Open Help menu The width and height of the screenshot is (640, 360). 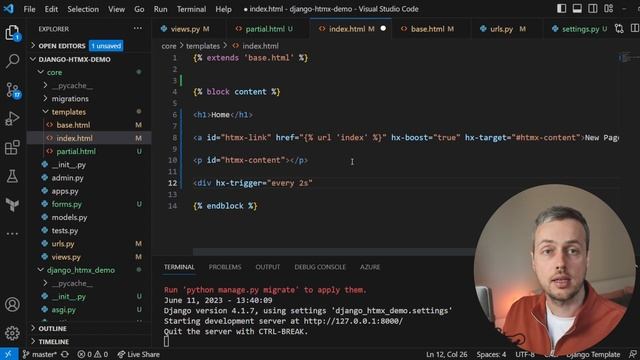(223, 9)
